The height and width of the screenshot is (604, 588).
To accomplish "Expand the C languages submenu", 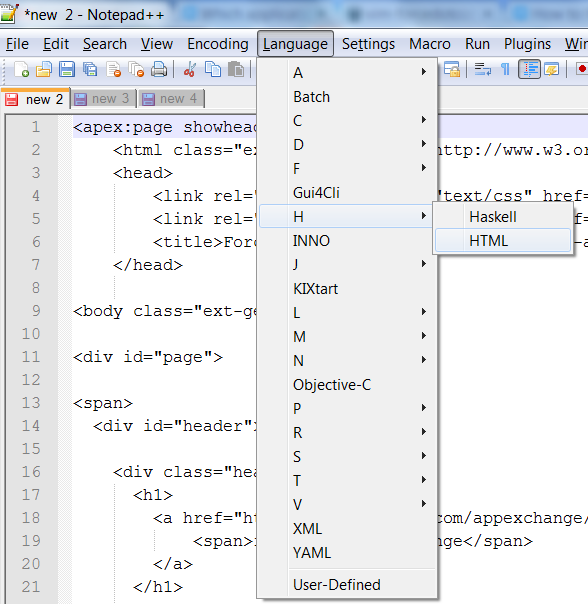I will click(348, 121).
